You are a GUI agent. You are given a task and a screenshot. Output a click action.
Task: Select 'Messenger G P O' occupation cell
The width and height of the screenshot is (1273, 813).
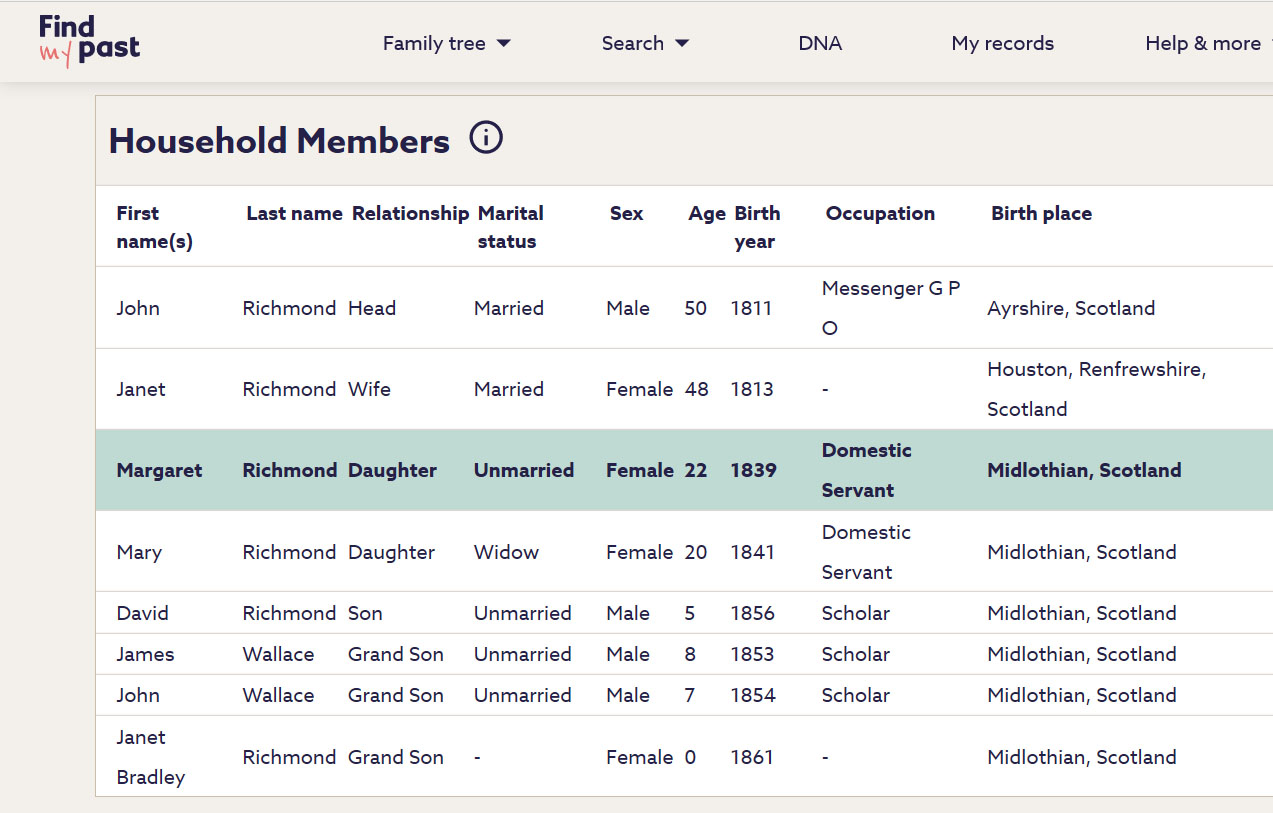[x=891, y=308]
